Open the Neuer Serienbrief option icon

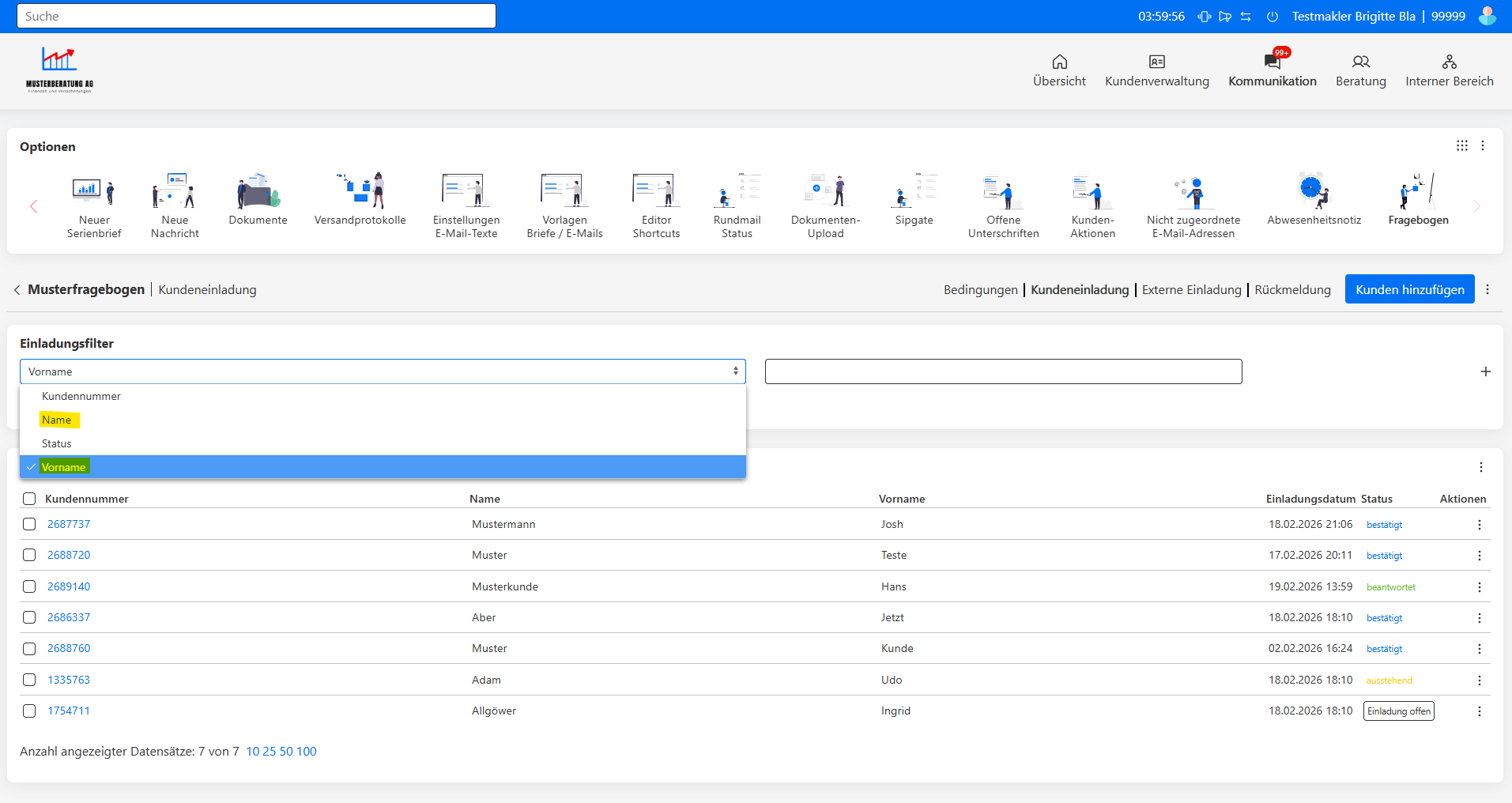[x=93, y=191]
